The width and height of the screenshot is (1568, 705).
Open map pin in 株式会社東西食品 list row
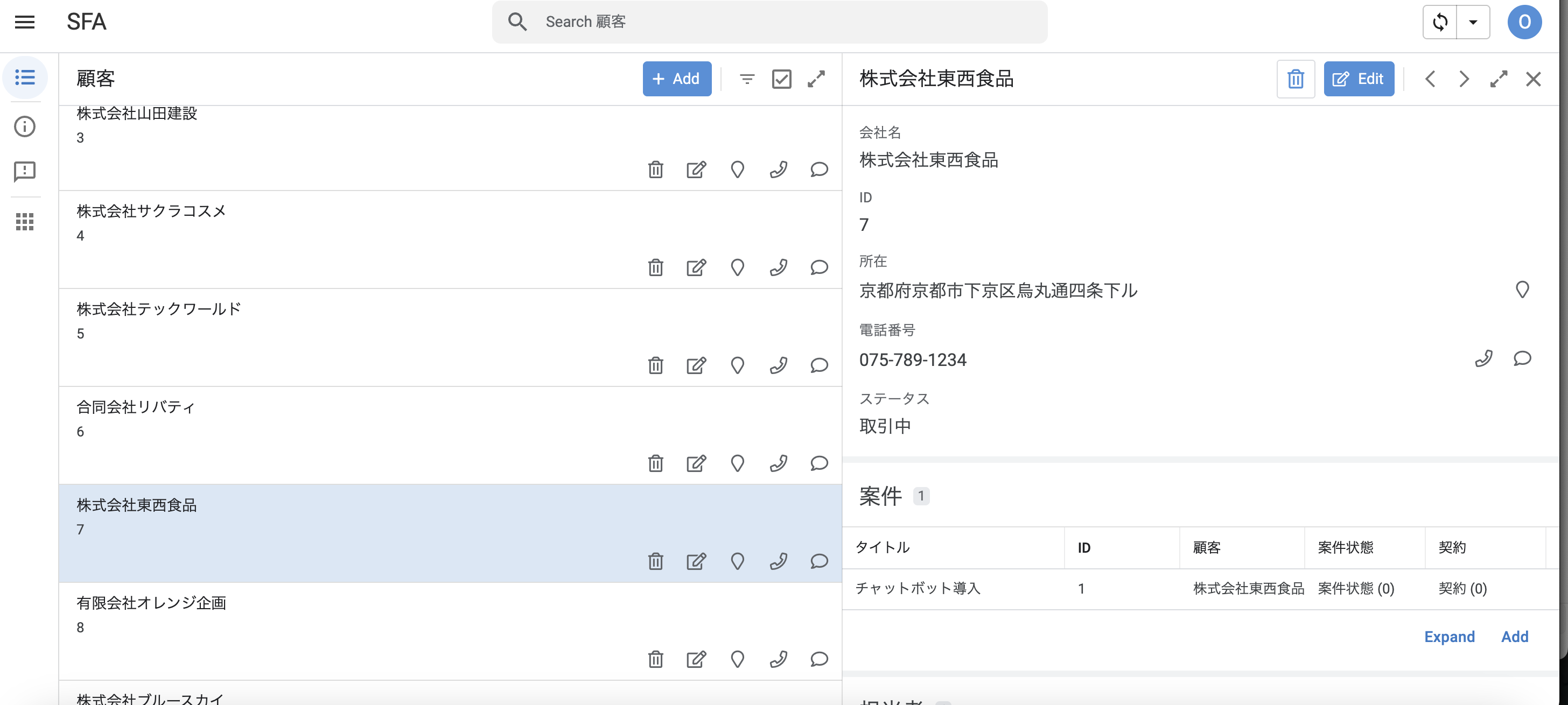(737, 561)
